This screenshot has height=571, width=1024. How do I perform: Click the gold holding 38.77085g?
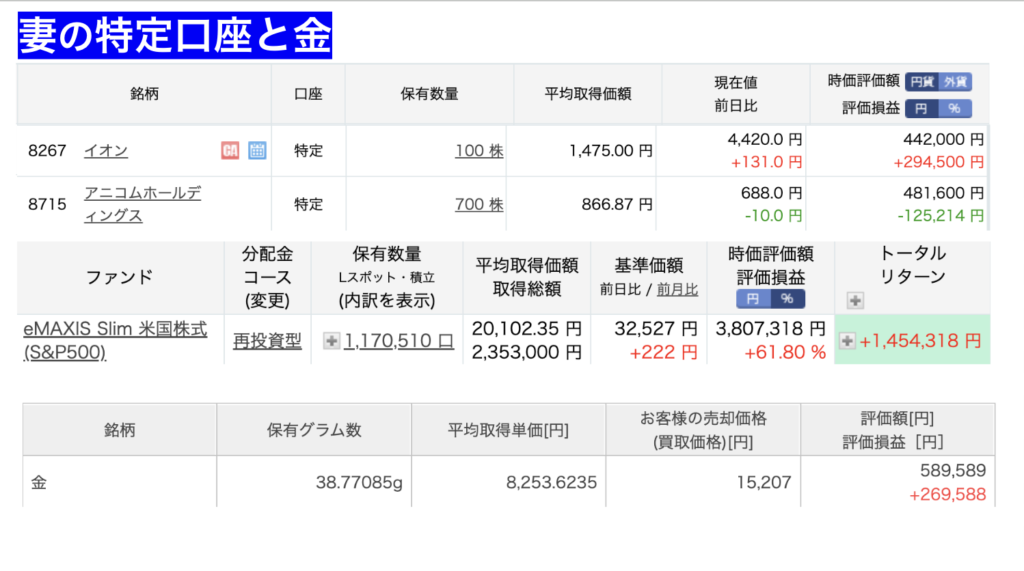pyautogui.click(x=359, y=482)
